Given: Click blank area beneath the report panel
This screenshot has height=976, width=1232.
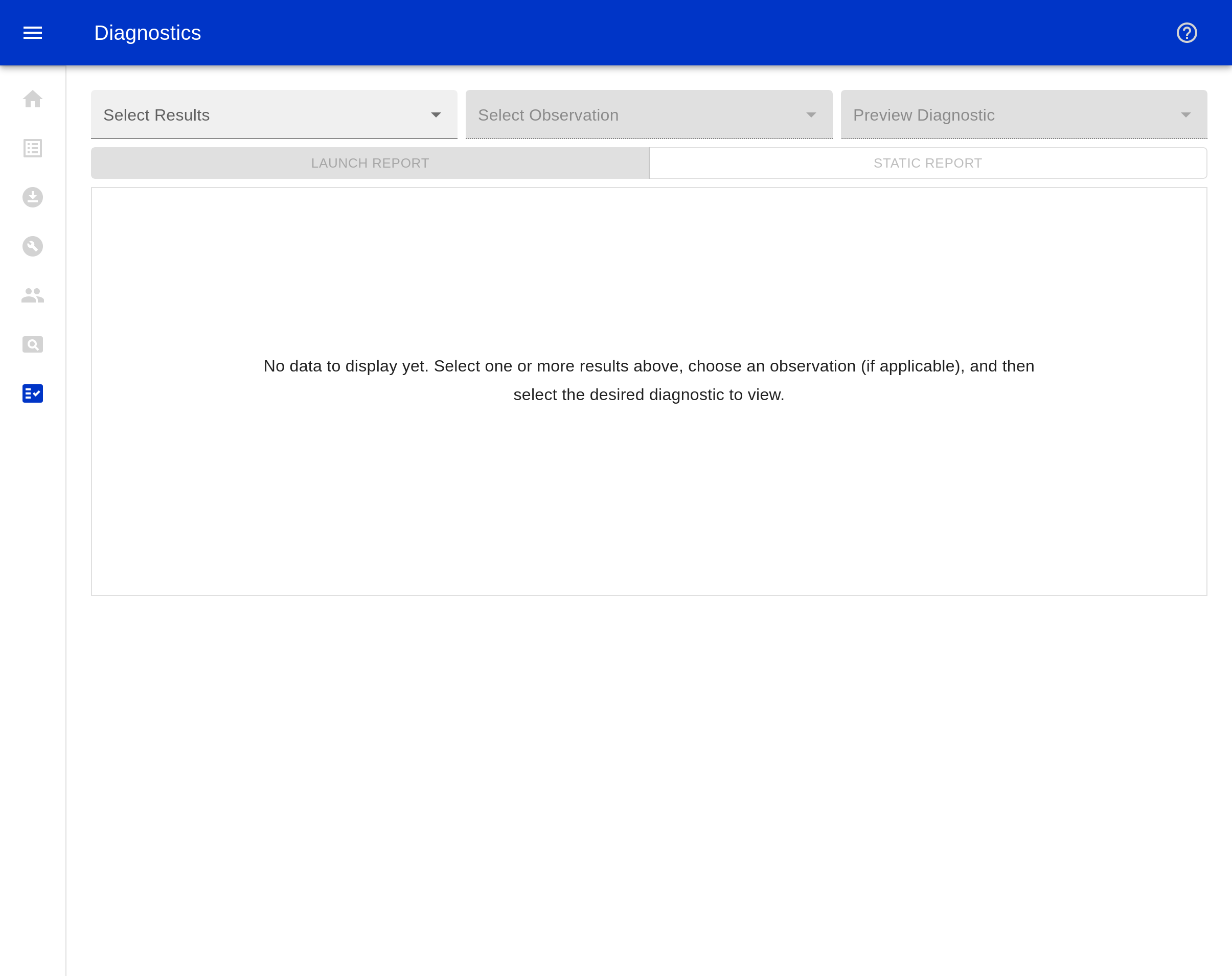Looking at the screenshot, I should [x=649, y=771].
